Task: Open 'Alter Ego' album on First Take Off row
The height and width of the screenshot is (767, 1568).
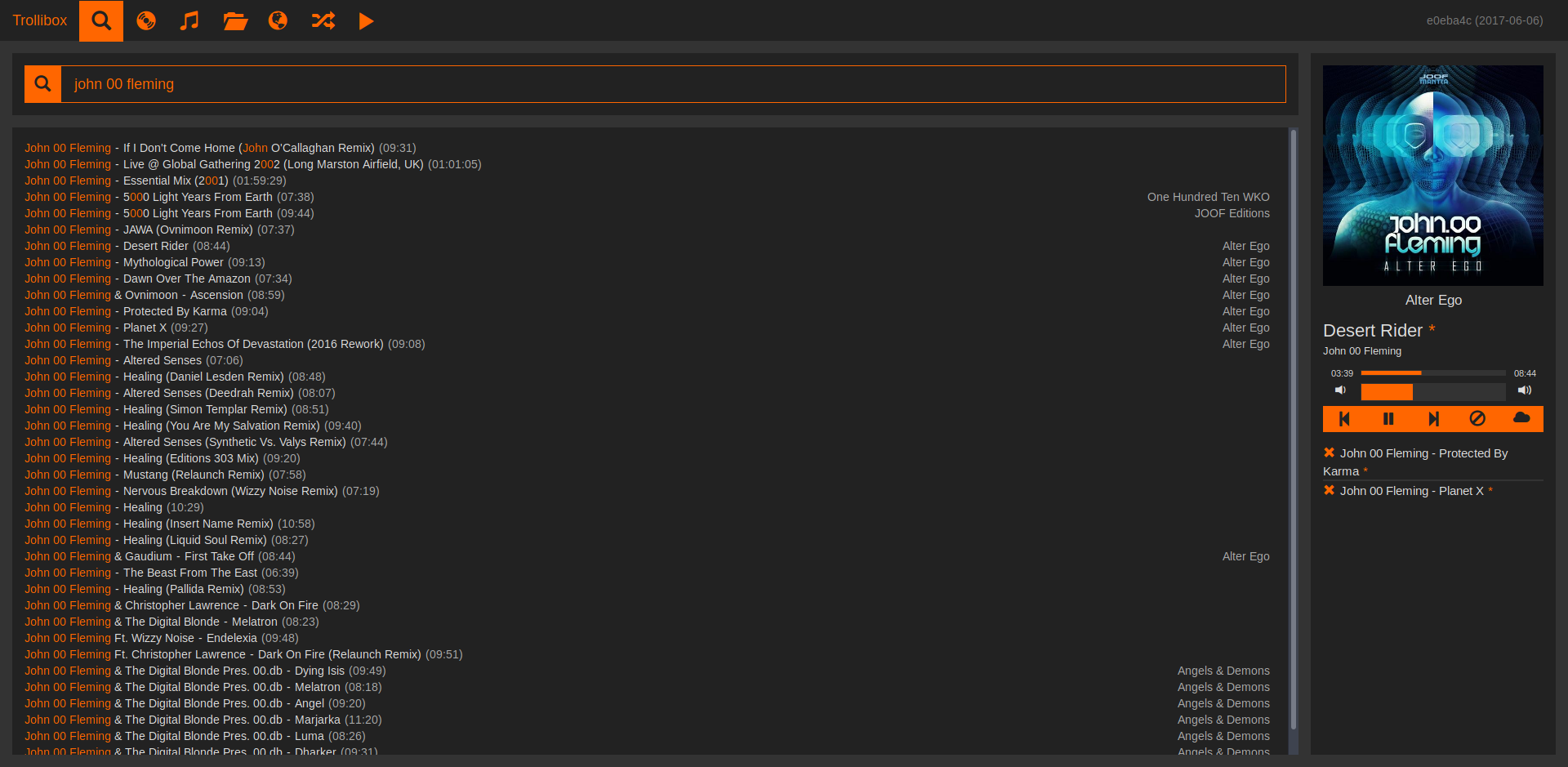Action: pos(1246,556)
